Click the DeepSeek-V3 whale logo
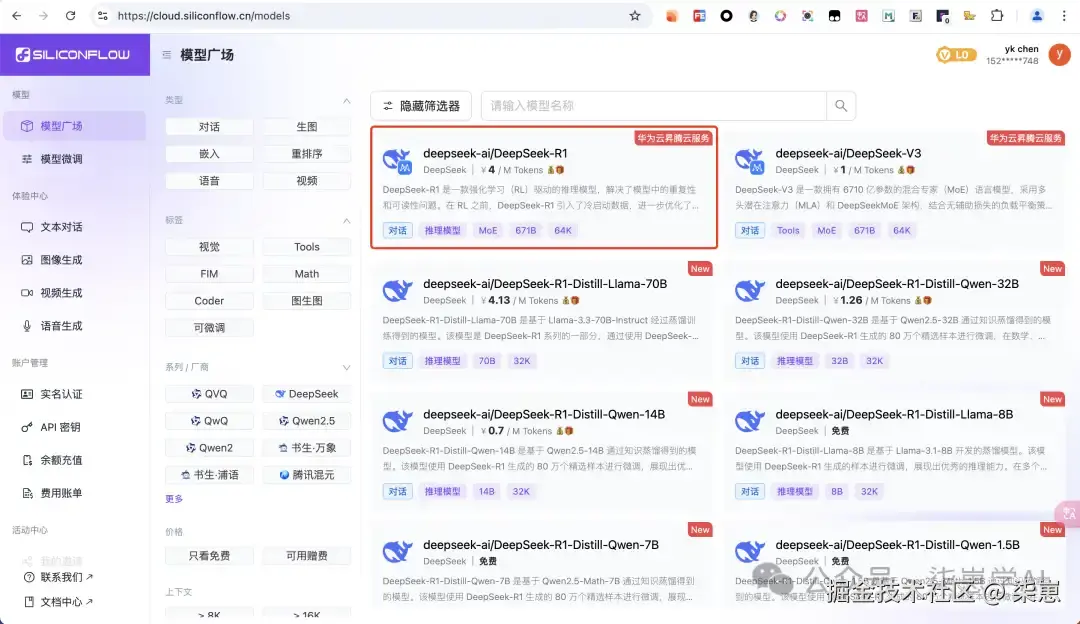 [x=749, y=161]
